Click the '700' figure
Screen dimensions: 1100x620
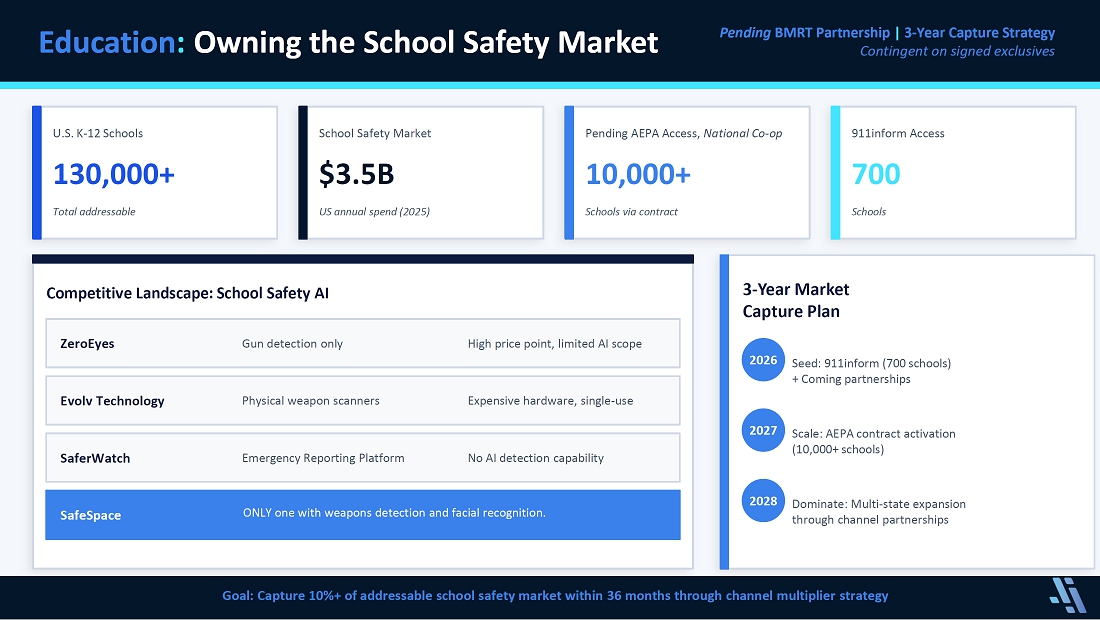876,174
